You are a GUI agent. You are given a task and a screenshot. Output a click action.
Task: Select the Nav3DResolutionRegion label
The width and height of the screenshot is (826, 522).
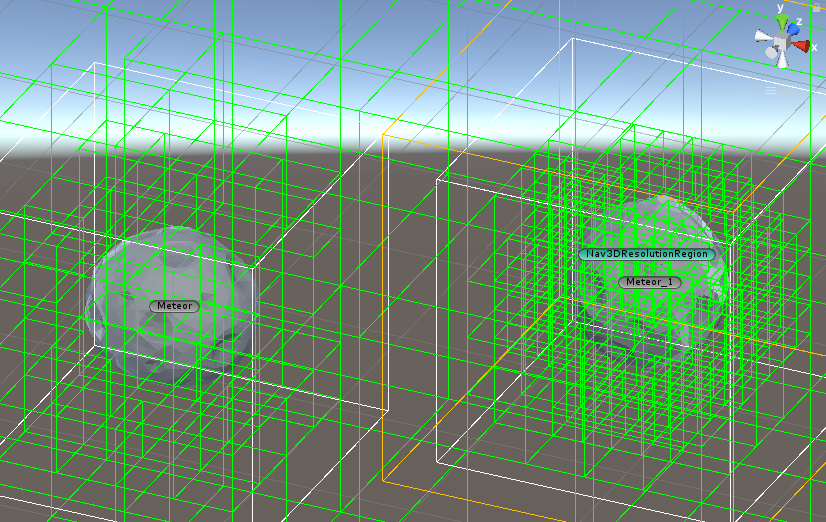pyautogui.click(x=647, y=254)
